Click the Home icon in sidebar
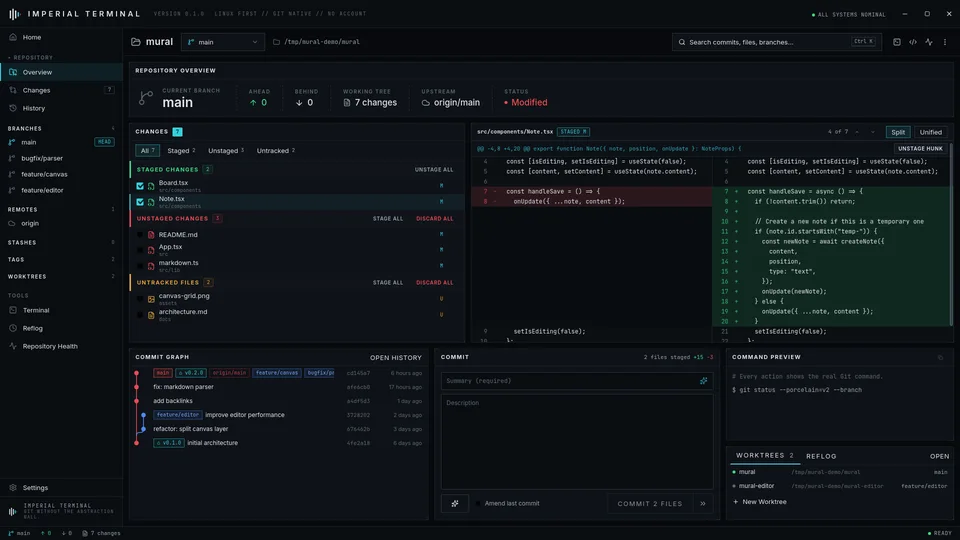960x540 pixels. point(13,37)
